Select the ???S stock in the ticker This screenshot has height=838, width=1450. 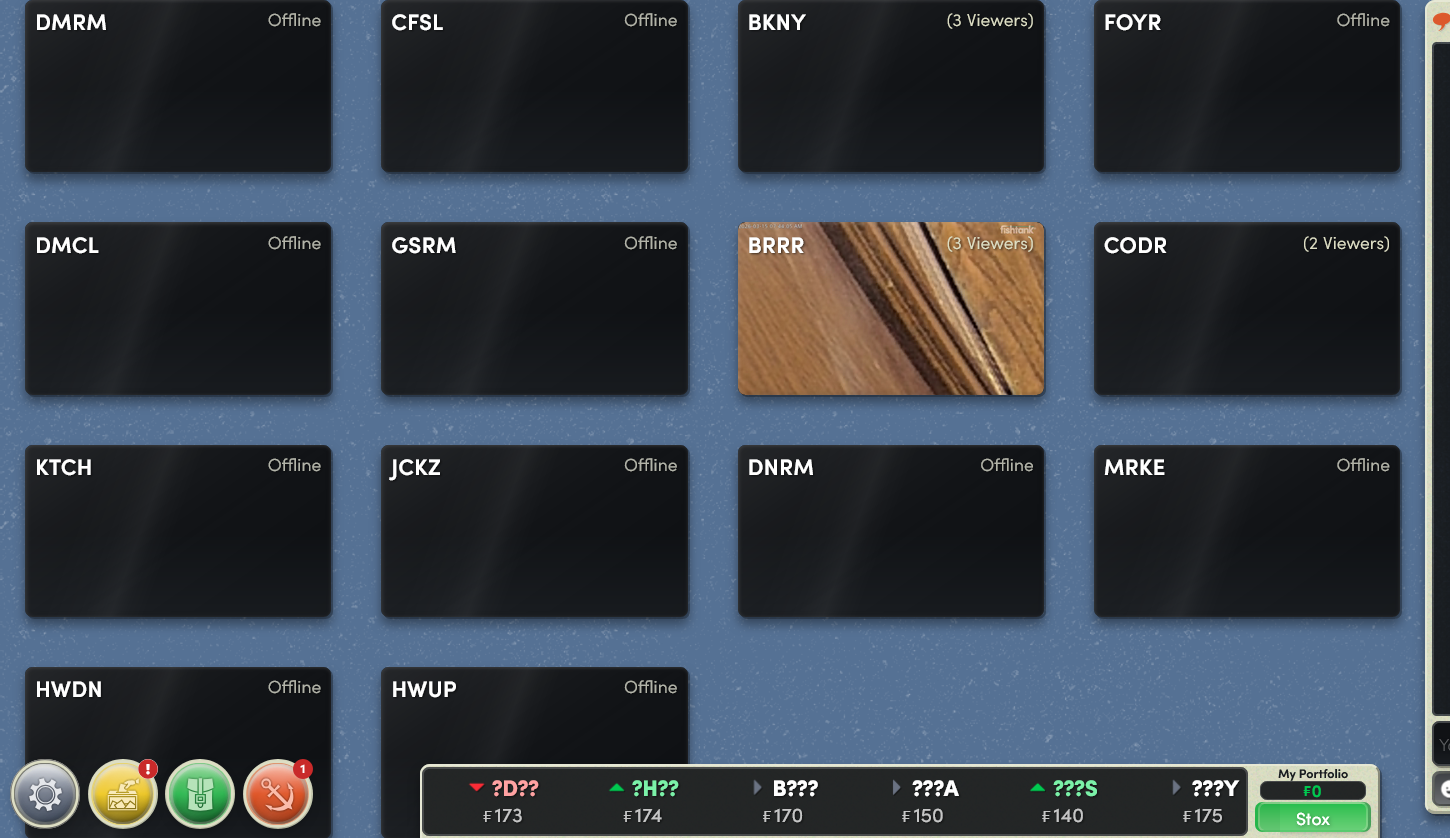pyautogui.click(x=1063, y=801)
